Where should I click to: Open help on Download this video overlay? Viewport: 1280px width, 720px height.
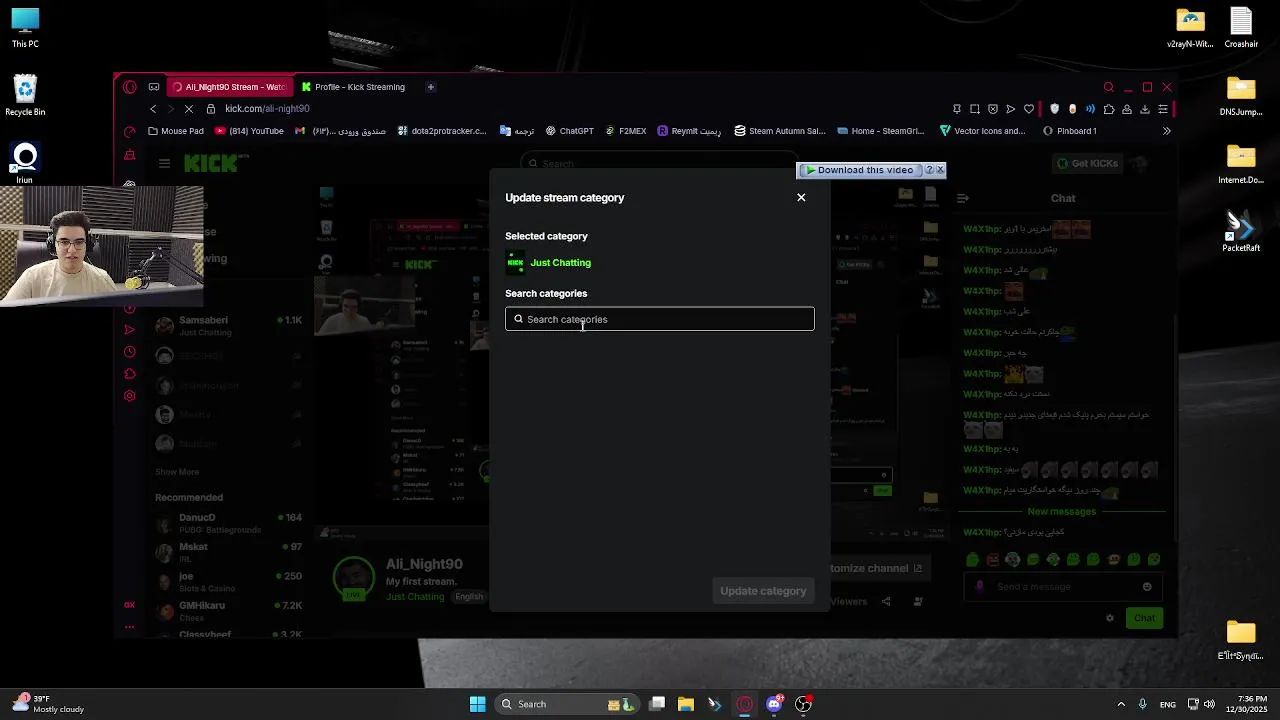pyautogui.click(x=929, y=170)
